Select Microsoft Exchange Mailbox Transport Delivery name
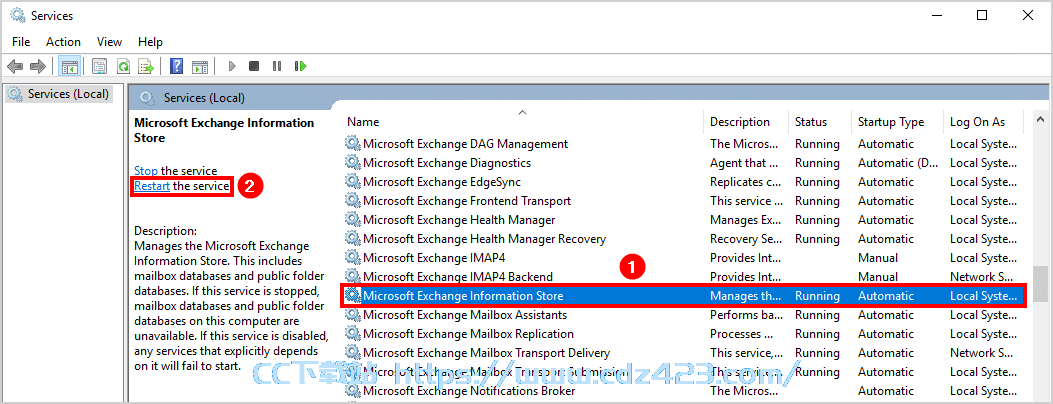Image resolution: width=1053 pixels, height=404 pixels. (486, 353)
